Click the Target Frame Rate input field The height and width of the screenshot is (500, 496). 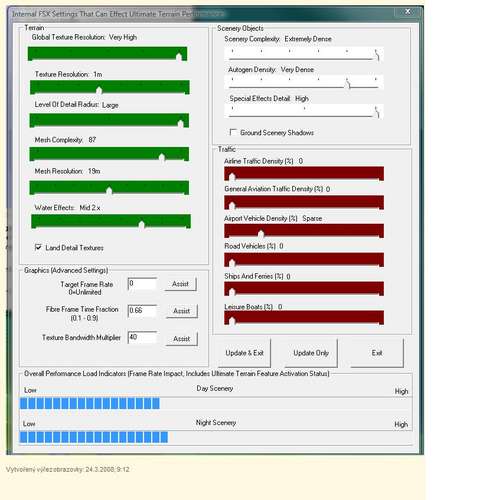tap(142, 284)
